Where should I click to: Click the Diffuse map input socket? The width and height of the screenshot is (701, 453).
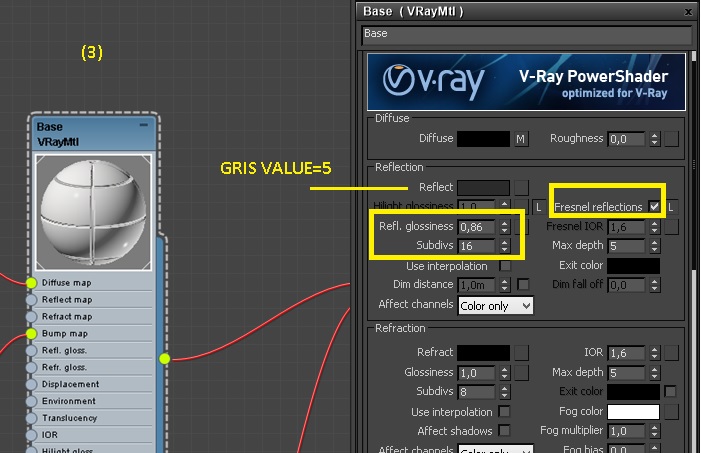tap(31, 283)
